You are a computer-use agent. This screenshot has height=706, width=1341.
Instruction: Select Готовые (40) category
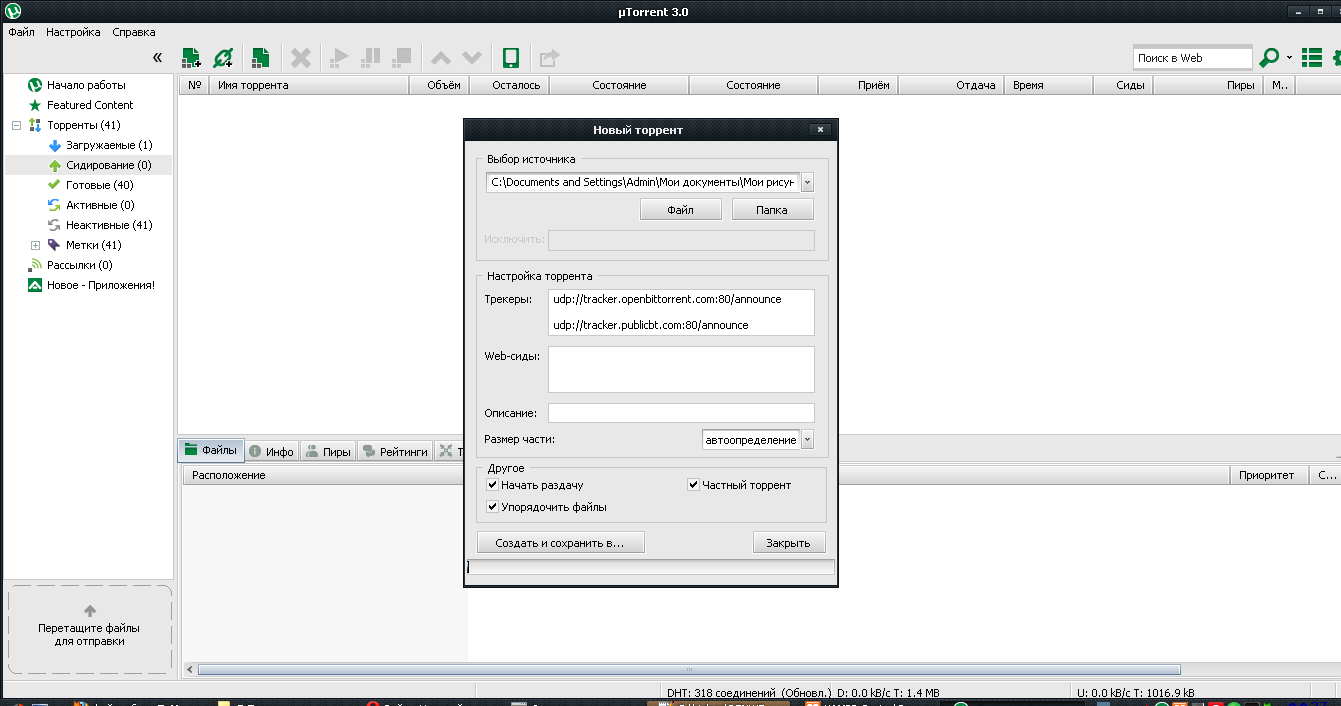pos(100,185)
